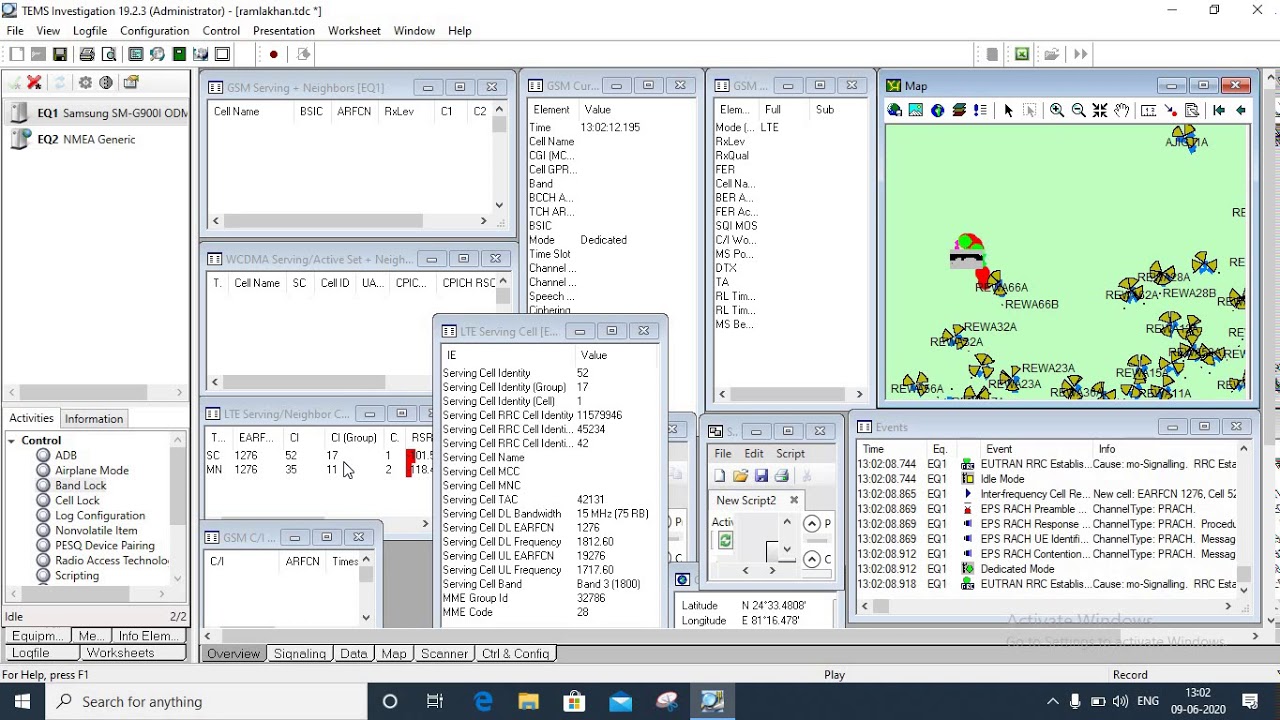Collapse the Control tree node

[11, 440]
